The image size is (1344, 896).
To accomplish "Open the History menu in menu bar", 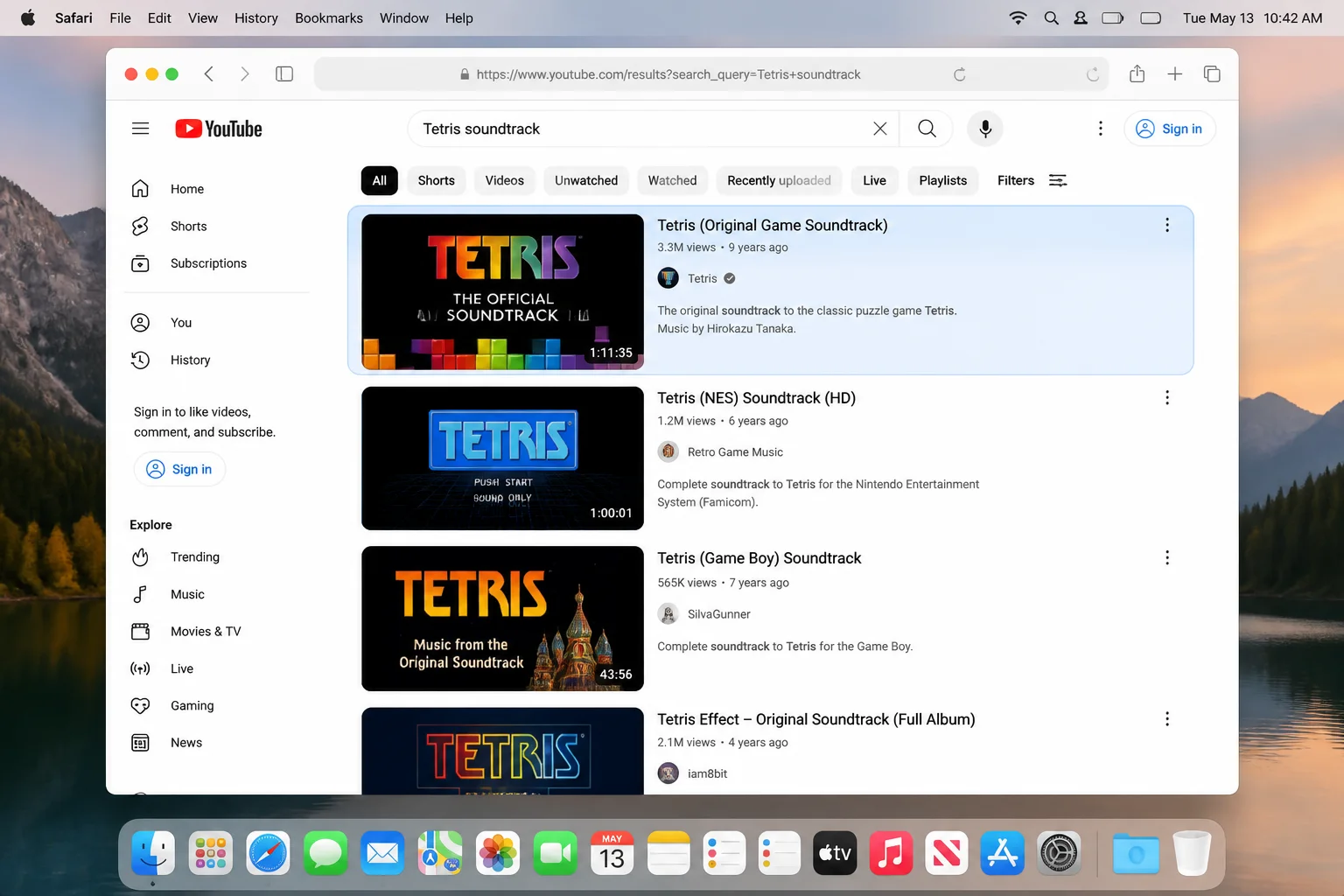I will pyautogui.click(x=255, y=17).
